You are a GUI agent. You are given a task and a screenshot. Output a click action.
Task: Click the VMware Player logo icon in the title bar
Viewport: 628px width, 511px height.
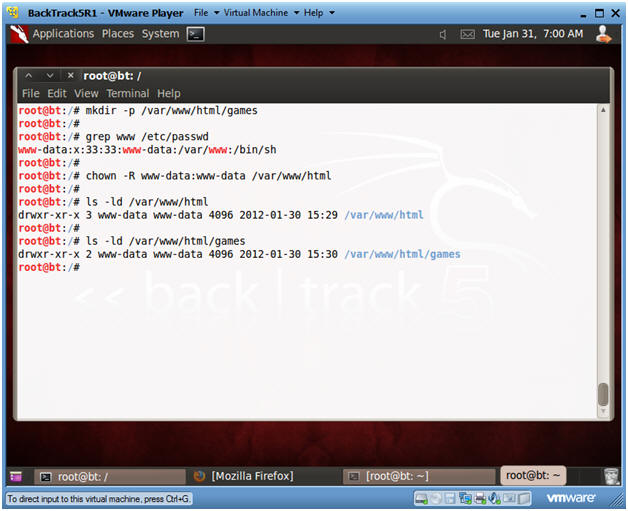click(x=13, y=12)
